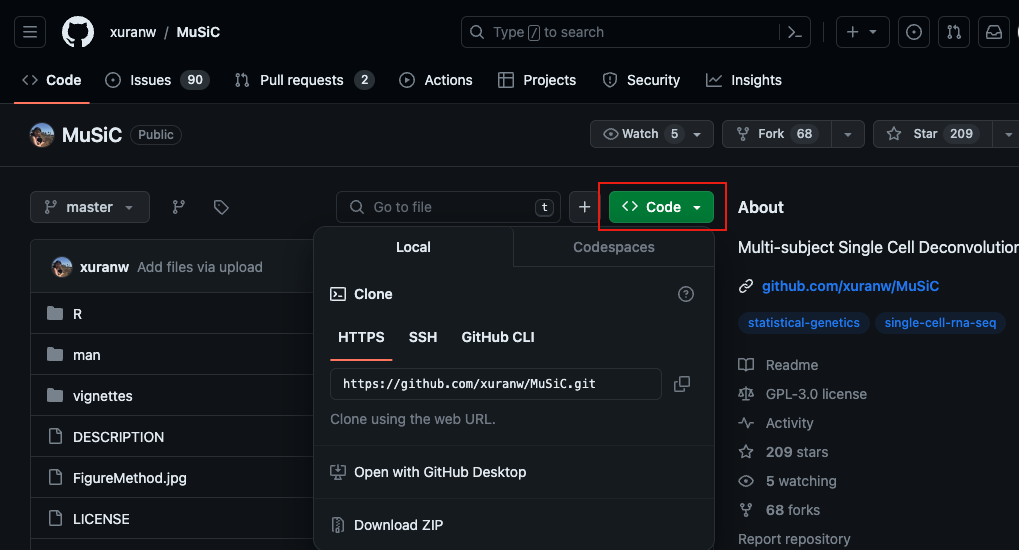Image resolution: width=1019 pixels, height=550 pixels.
Task: Click the add file plus button
Action: [x=584, y=207]
